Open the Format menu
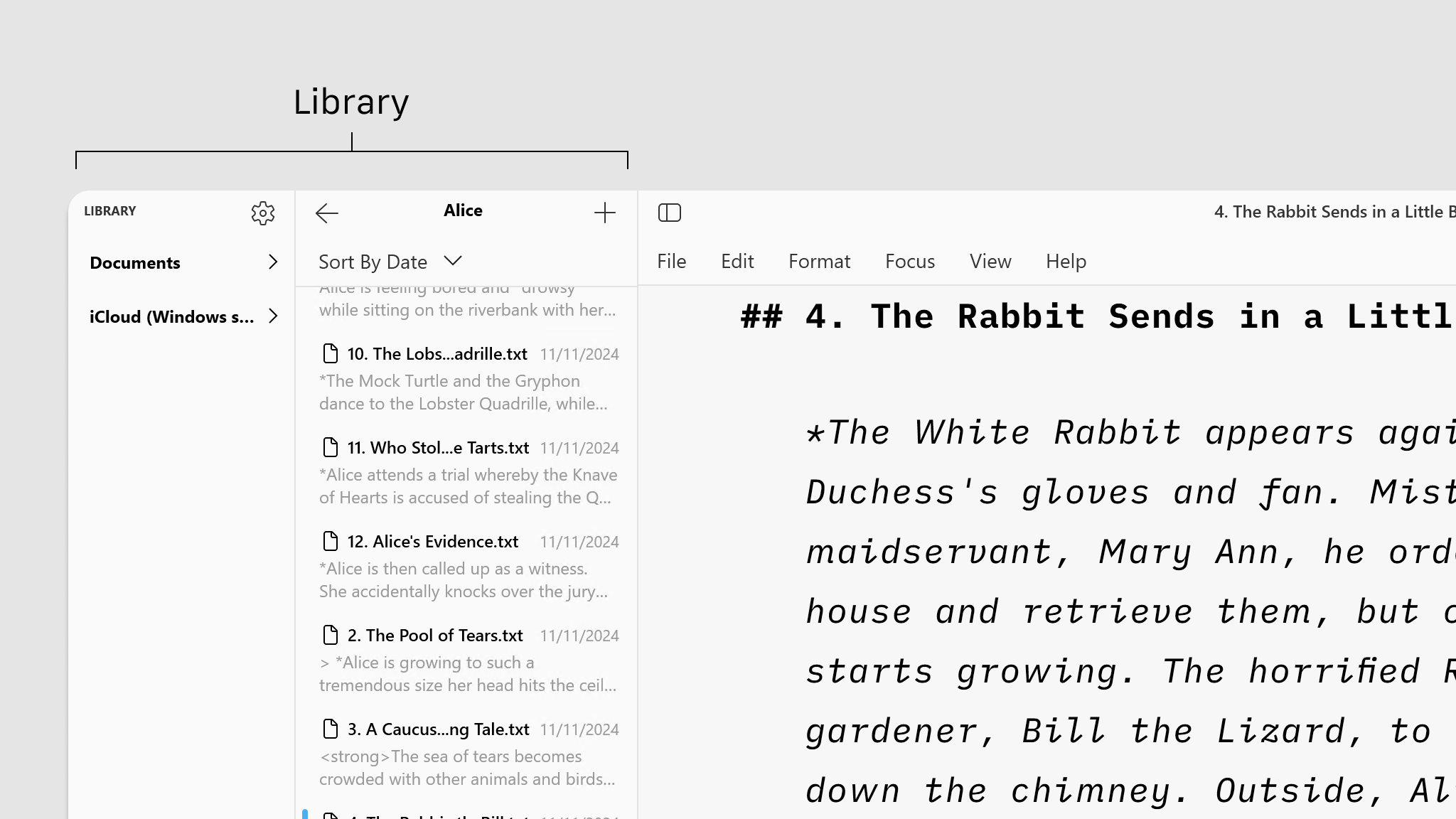This screenshot has width=1456, height=819. pyautogui.click(x=819, y=262)
